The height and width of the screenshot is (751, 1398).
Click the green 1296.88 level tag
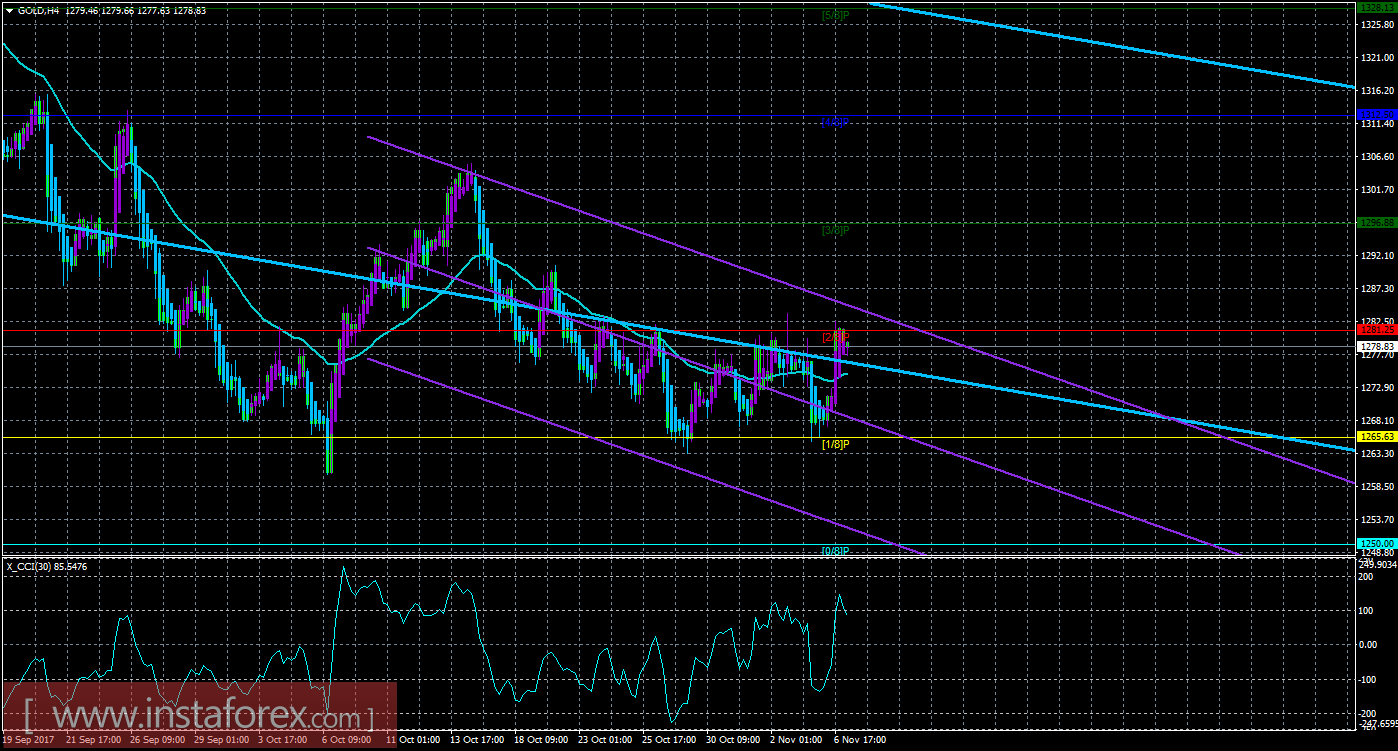[1377, 223]
